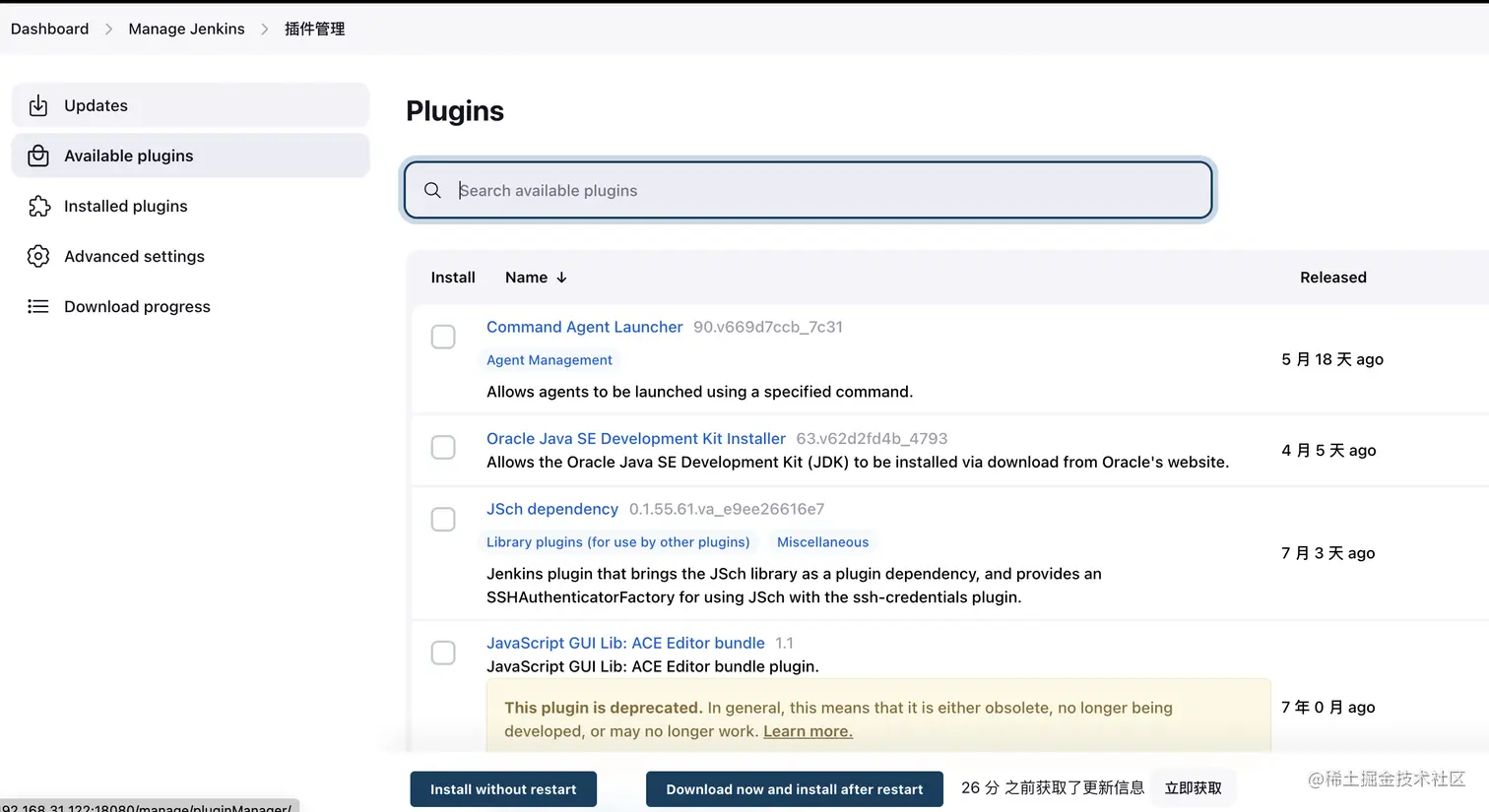1489x812 pixels.
Task: Open Advanced settings section
Action: click(x=190, y=256)
